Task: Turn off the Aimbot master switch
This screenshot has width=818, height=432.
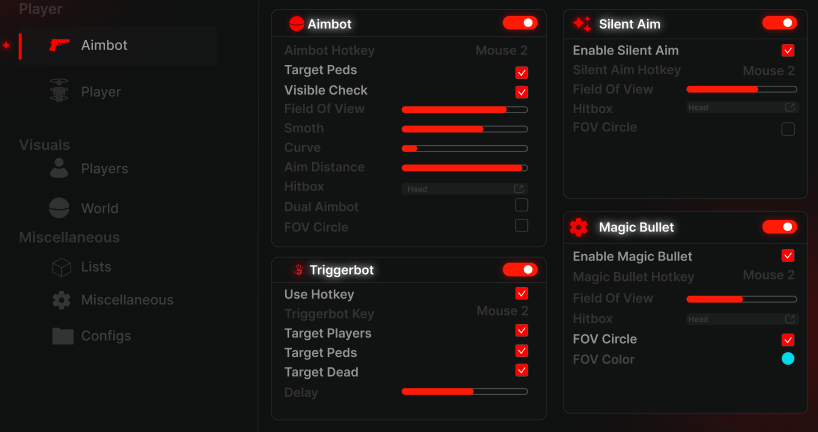Action: [x=520, y=22]
